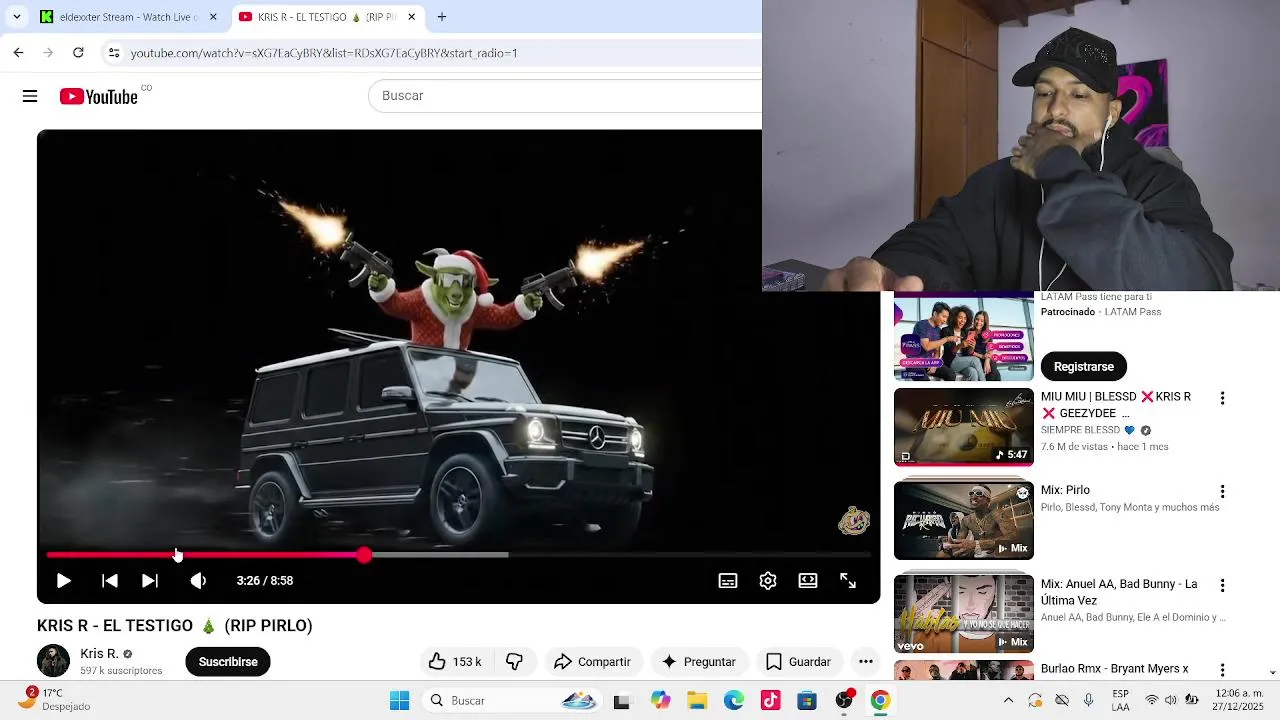Expand the tab search dropdown arrow

click(x=17, y=17)
